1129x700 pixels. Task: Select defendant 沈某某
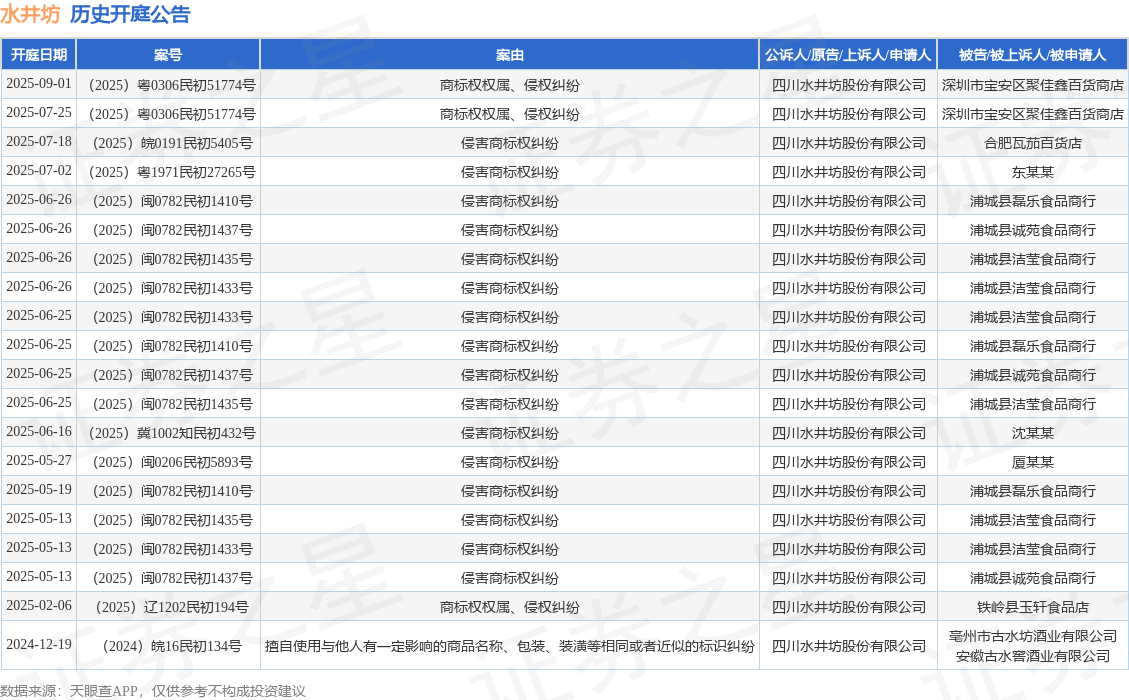(x=1033, y=433)
